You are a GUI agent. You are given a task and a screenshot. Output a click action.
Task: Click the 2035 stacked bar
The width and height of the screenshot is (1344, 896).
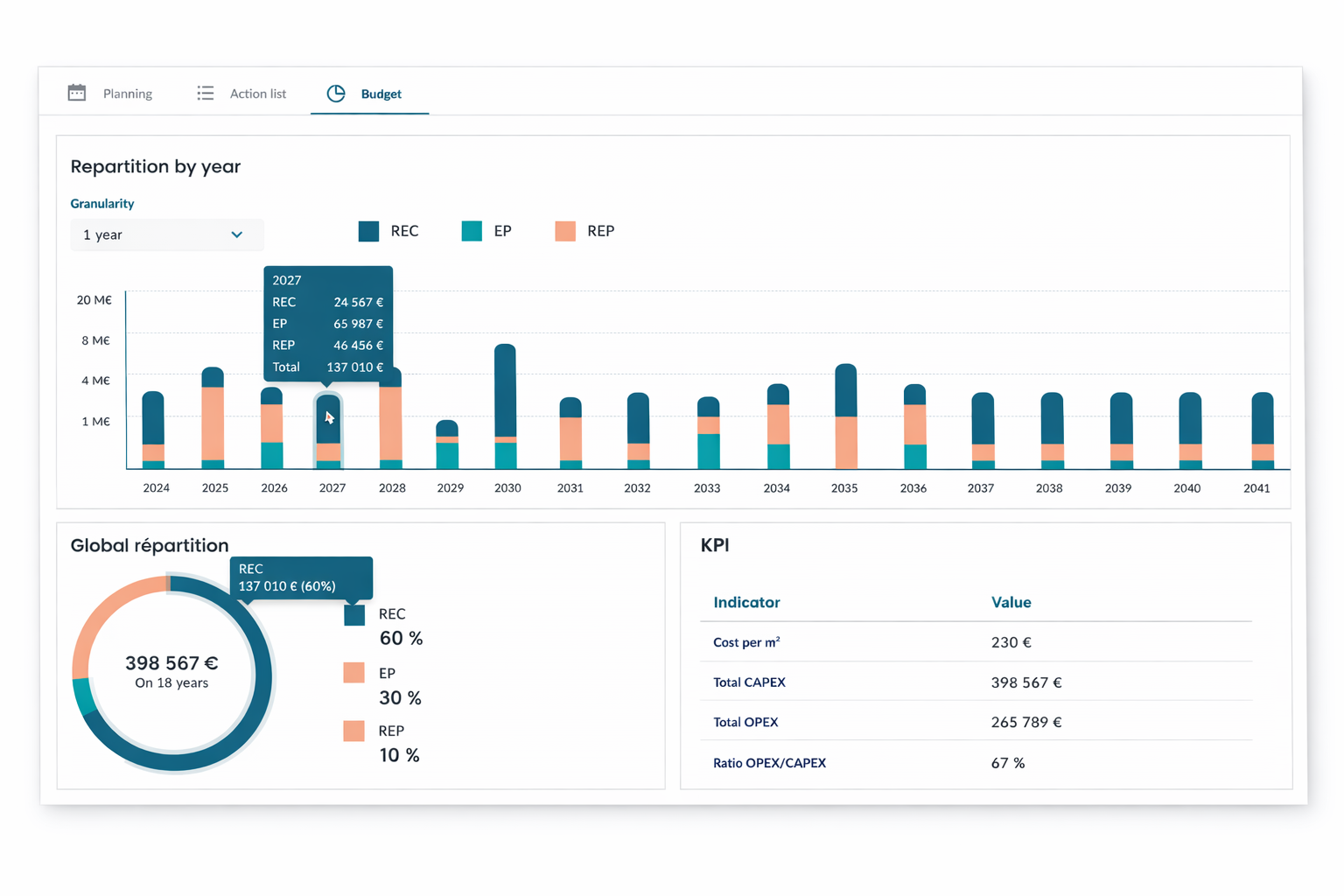point(845,416)
